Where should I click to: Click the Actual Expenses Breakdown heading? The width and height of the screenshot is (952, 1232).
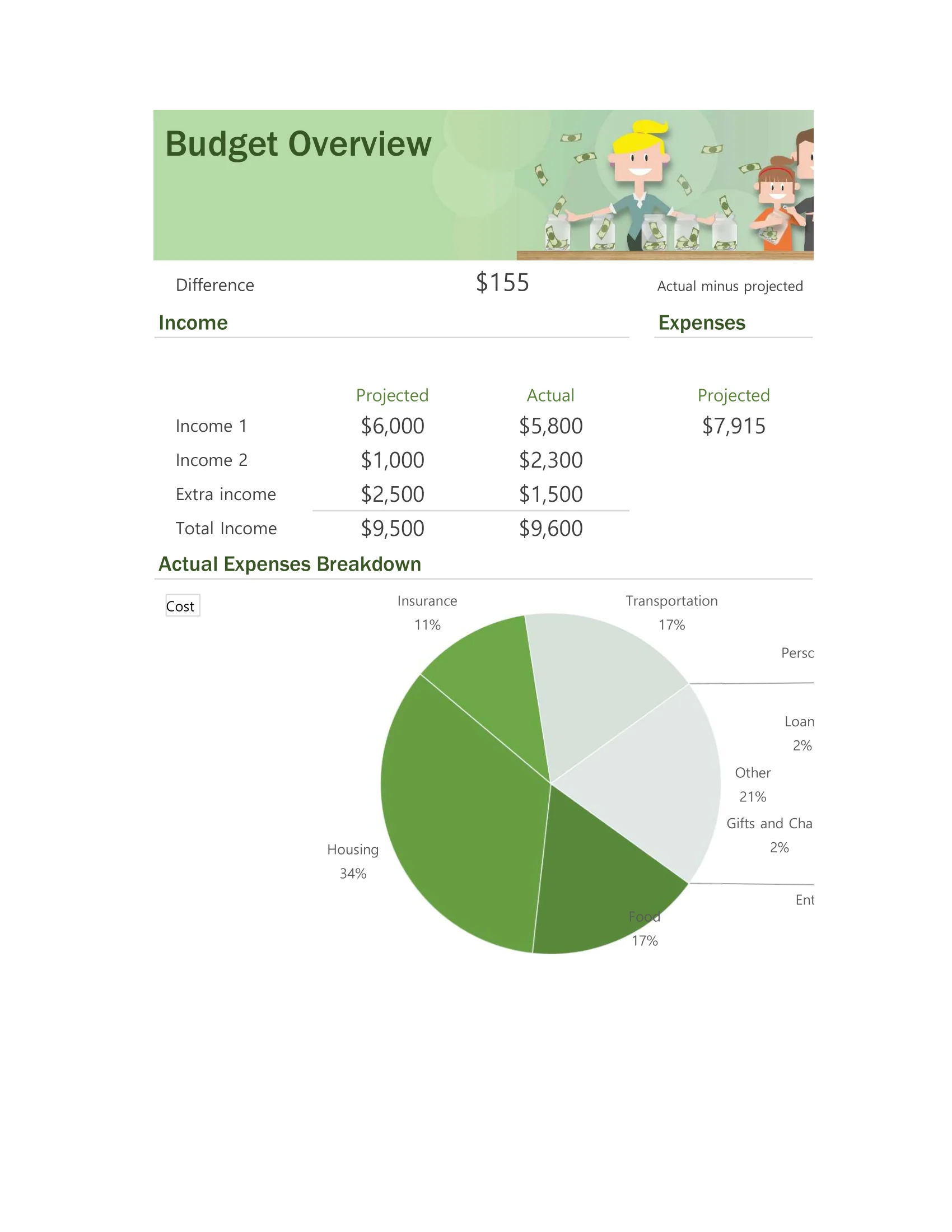pyautogui.click(x=290, y=564)
